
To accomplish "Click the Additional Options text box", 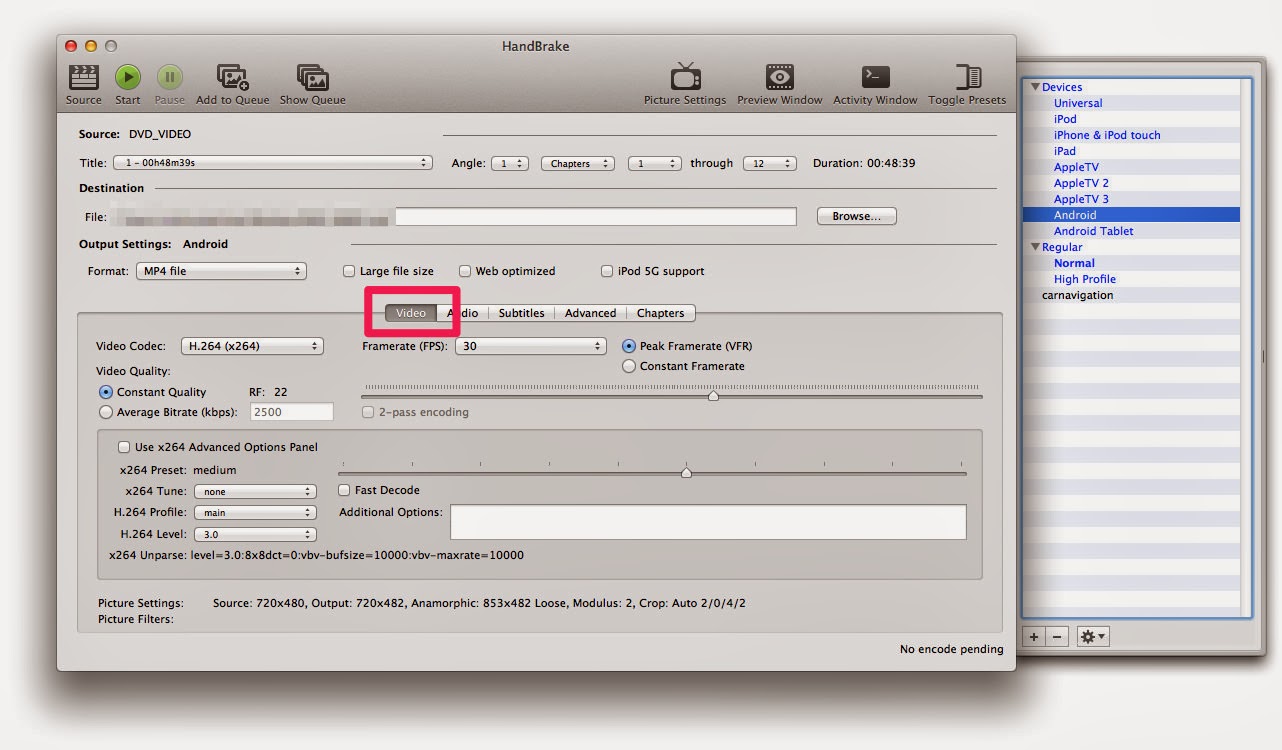I will pyautogui.click(x=708, y=522).
